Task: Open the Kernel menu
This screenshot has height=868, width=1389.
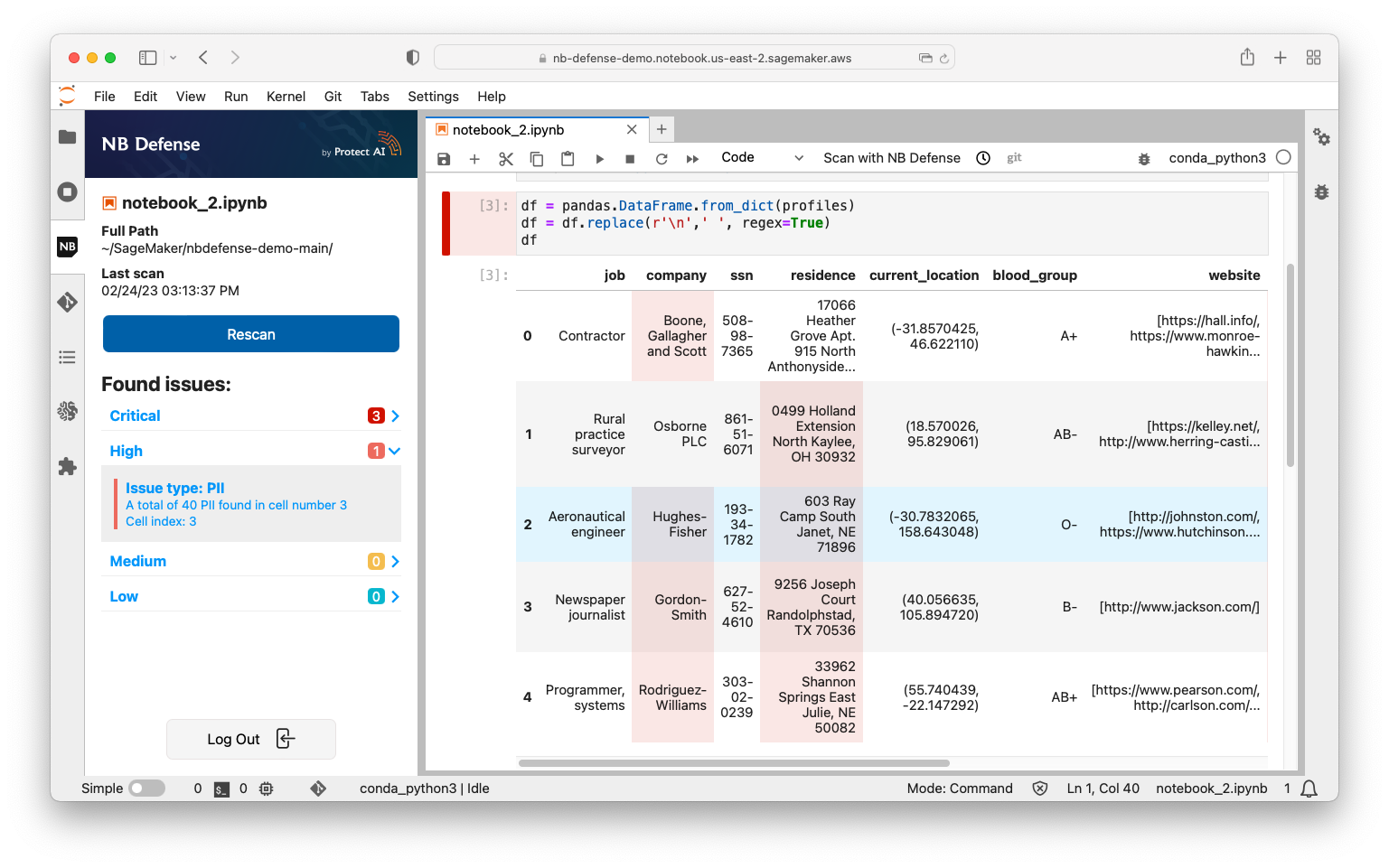Action: [x=286, y=97]
